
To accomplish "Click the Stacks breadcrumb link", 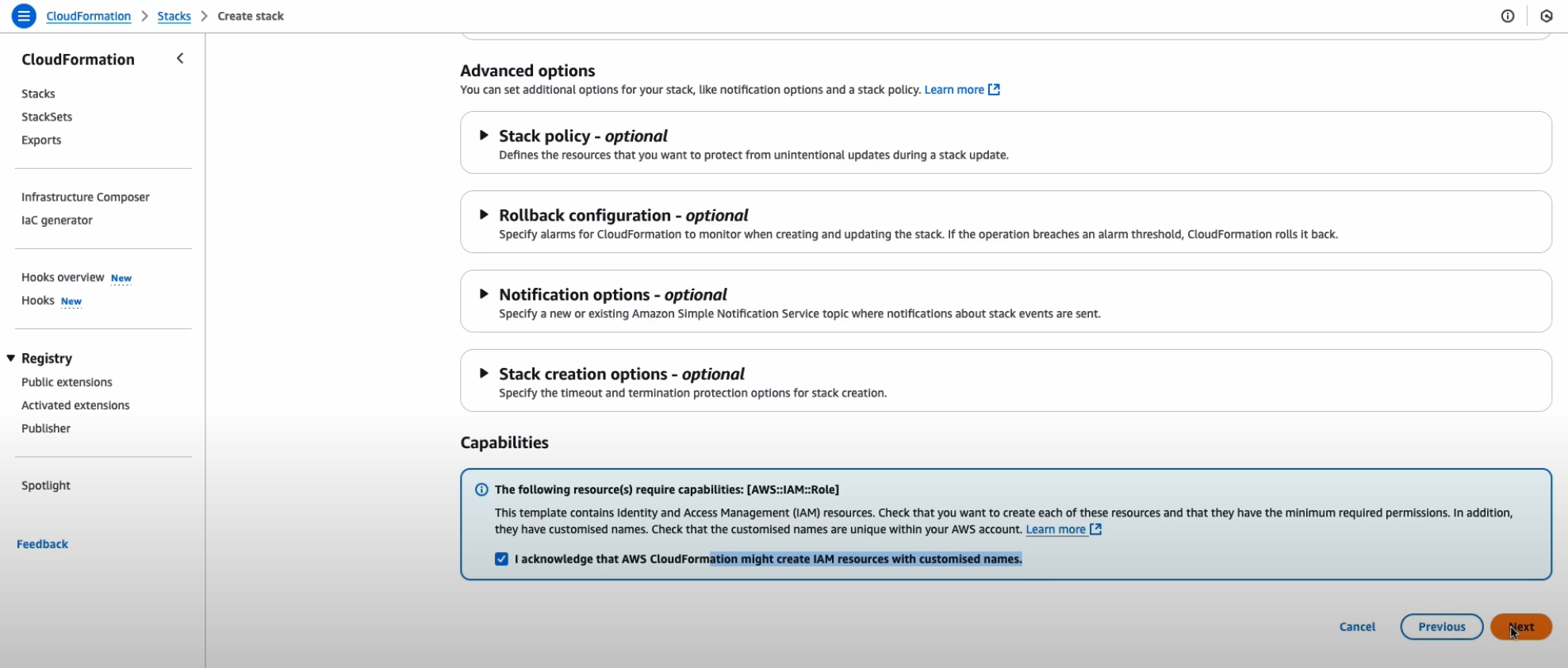I will point(174,16).
